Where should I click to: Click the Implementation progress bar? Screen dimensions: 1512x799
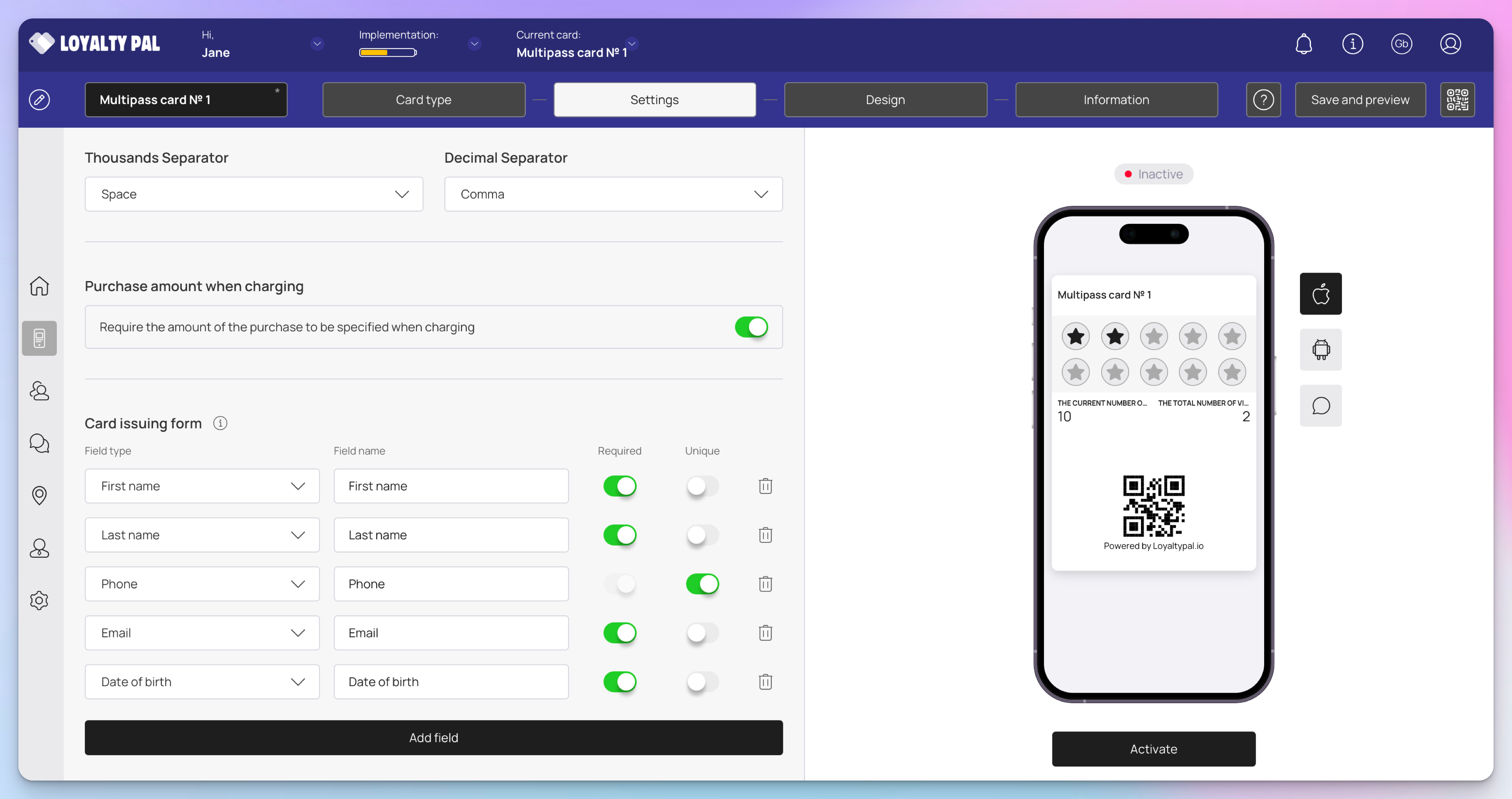(x=387, y=53)
